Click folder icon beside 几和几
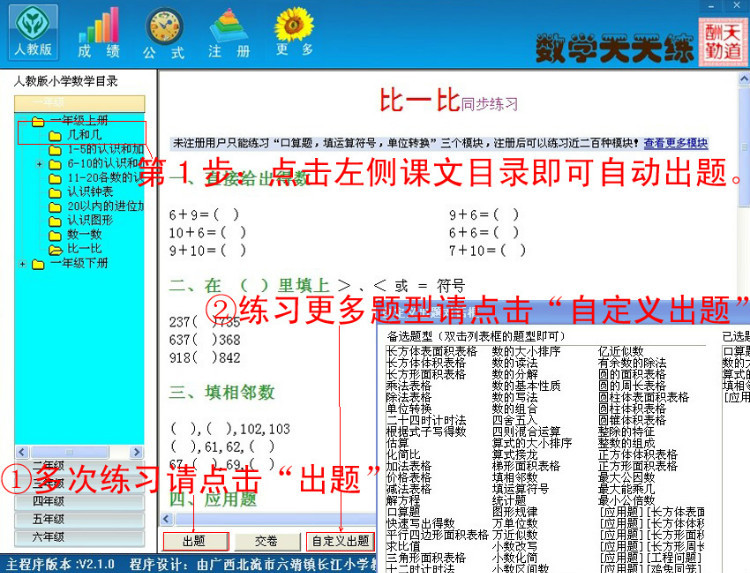This screenshot has height=573, width=750. click(55, 136)
